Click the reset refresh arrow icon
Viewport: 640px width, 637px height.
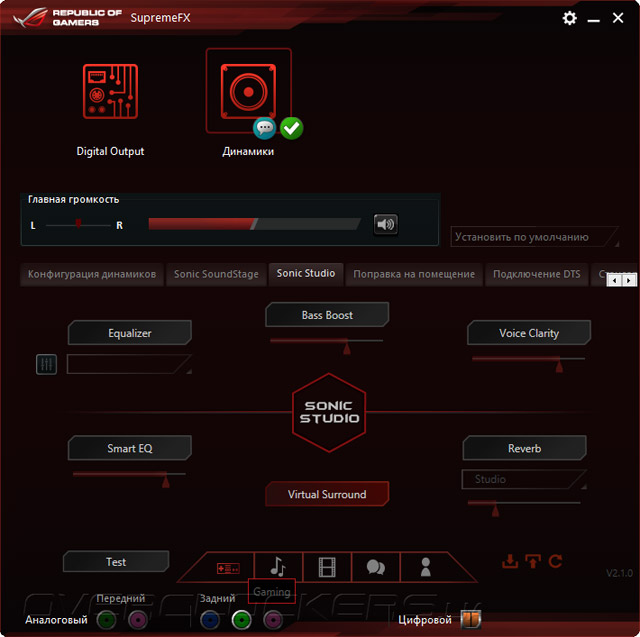(x=555, y=561)
